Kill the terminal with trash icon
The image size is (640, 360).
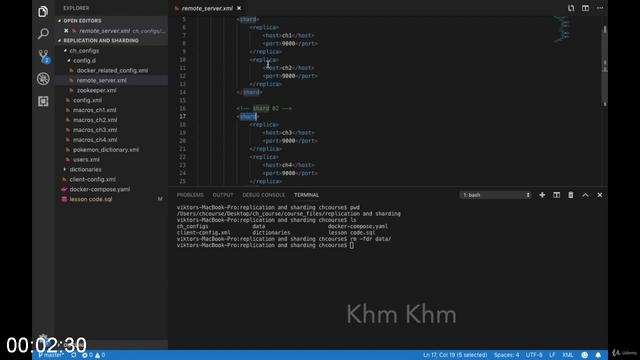point(571,195)
